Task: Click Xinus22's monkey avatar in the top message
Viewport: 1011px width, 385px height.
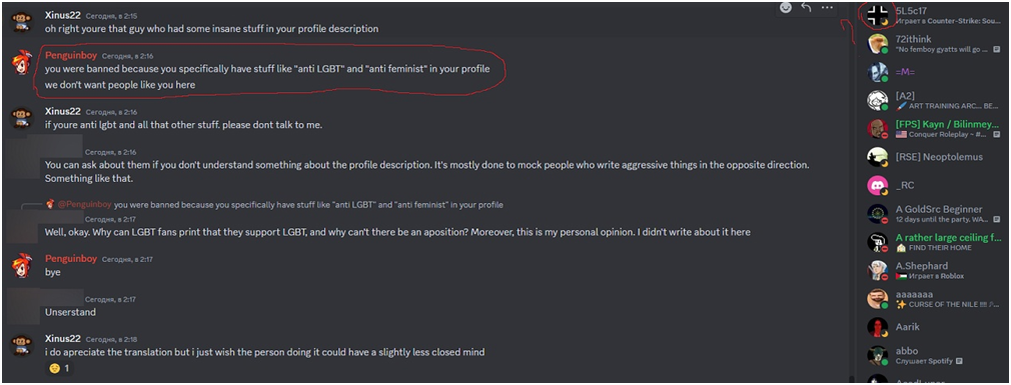Action: pyautogui.click(x=23, y=21)
